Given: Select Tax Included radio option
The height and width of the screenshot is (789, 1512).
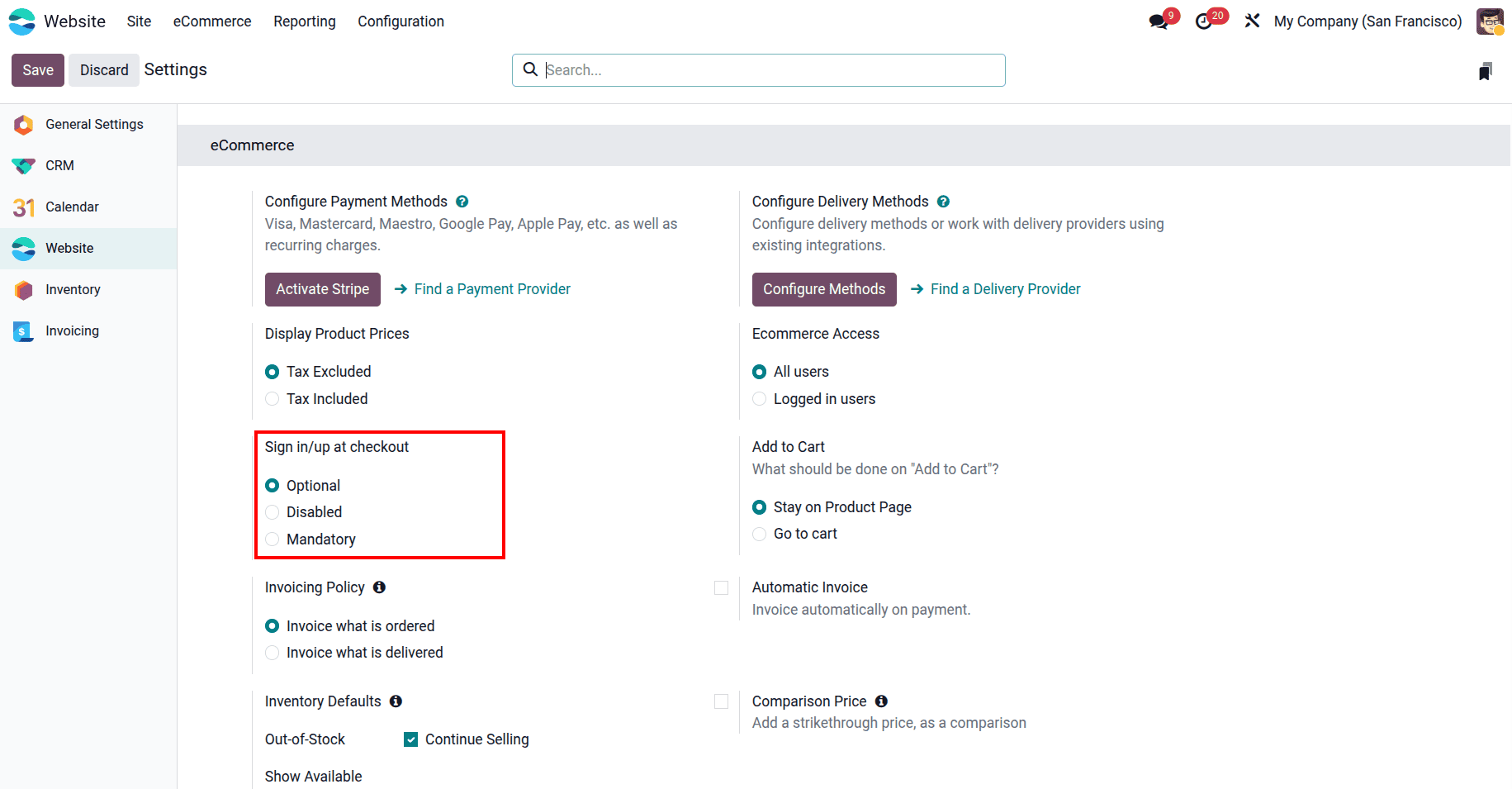Looking at the screenshot, I should coord(272,399).
